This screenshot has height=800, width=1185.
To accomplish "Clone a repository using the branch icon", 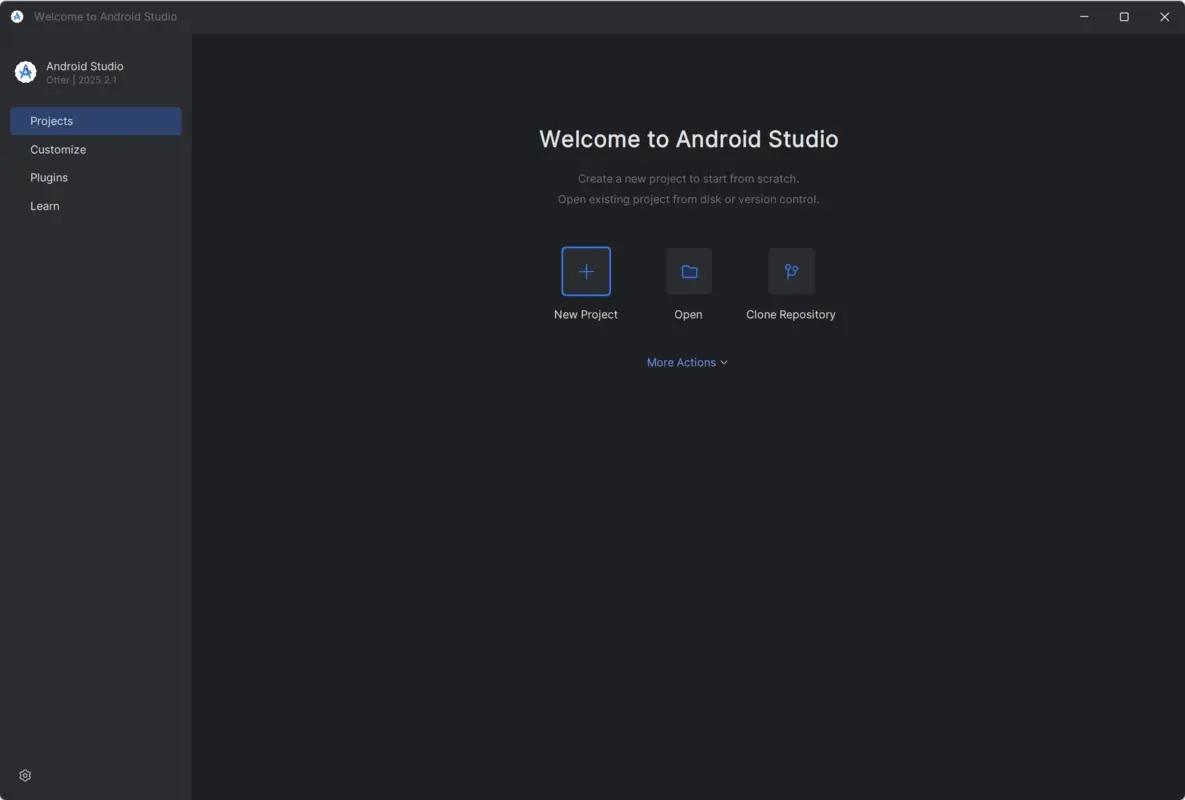I will 791,271.
